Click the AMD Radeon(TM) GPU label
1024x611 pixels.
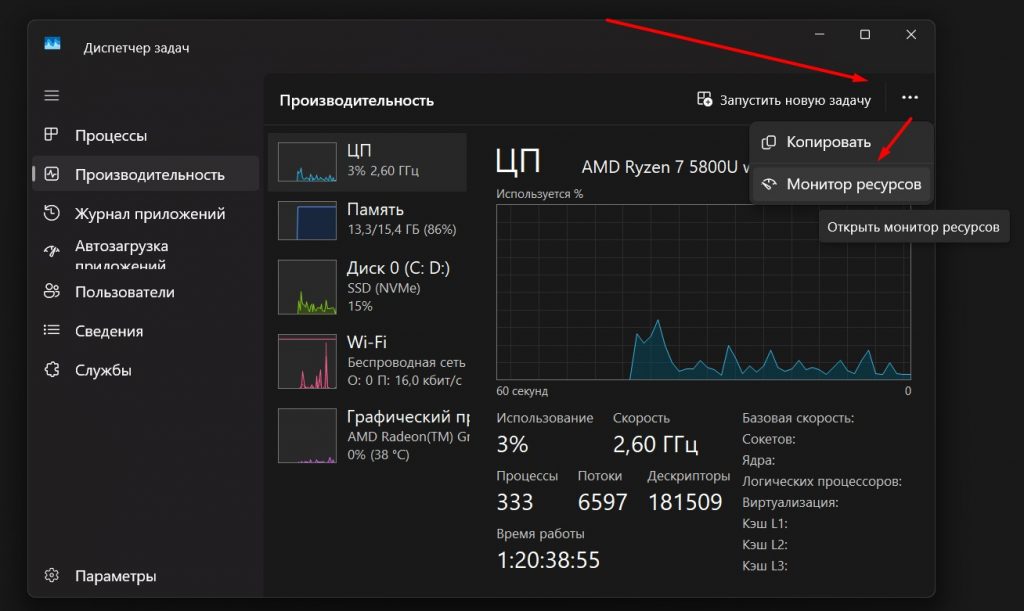tap(408, 437)
